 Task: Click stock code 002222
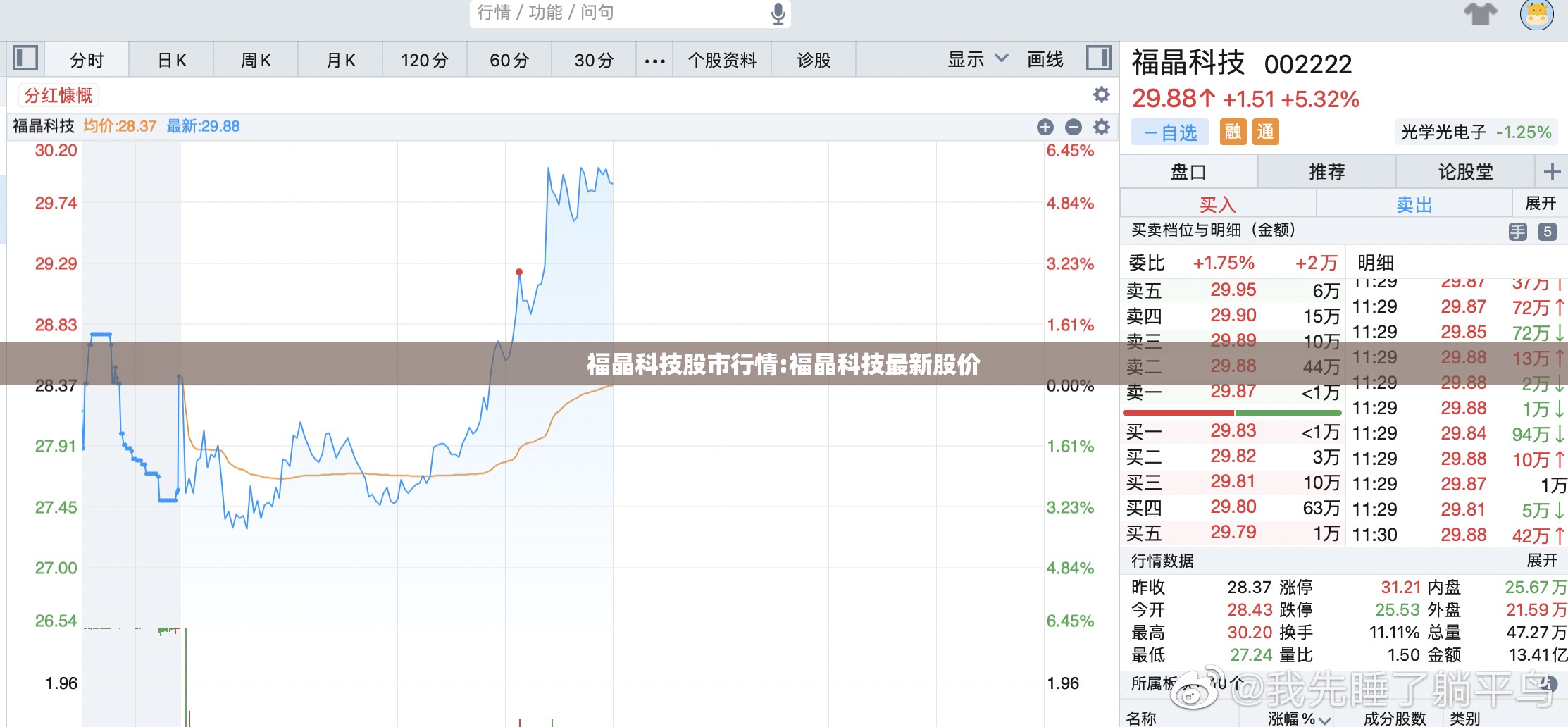[x=1308, y=65]
